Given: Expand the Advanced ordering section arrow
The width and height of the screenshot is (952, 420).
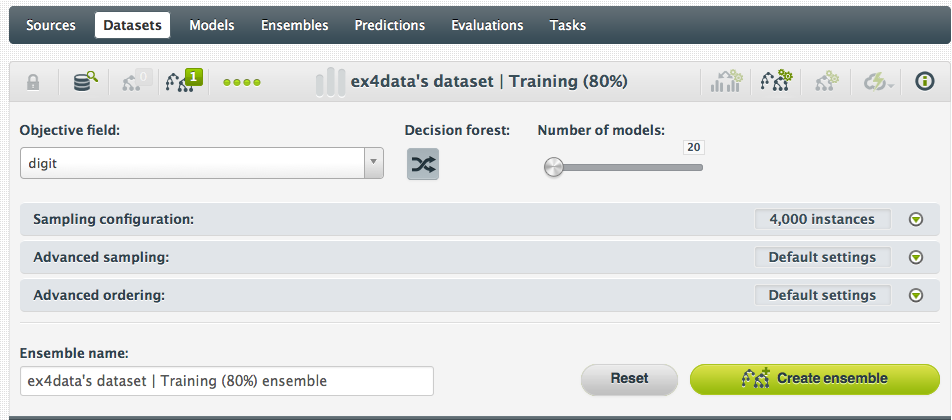Looking at the screenshot, I should (x=916, y=296).
